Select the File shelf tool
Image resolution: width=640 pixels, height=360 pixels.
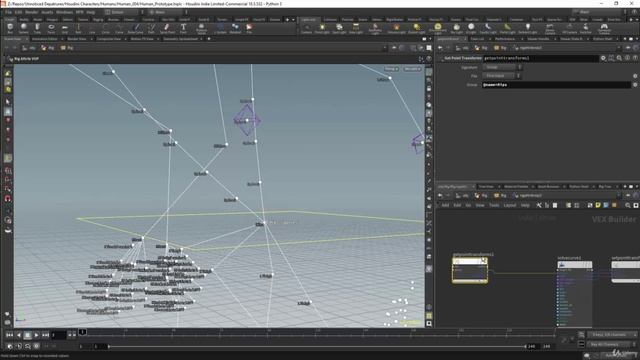tap(249, 28)
